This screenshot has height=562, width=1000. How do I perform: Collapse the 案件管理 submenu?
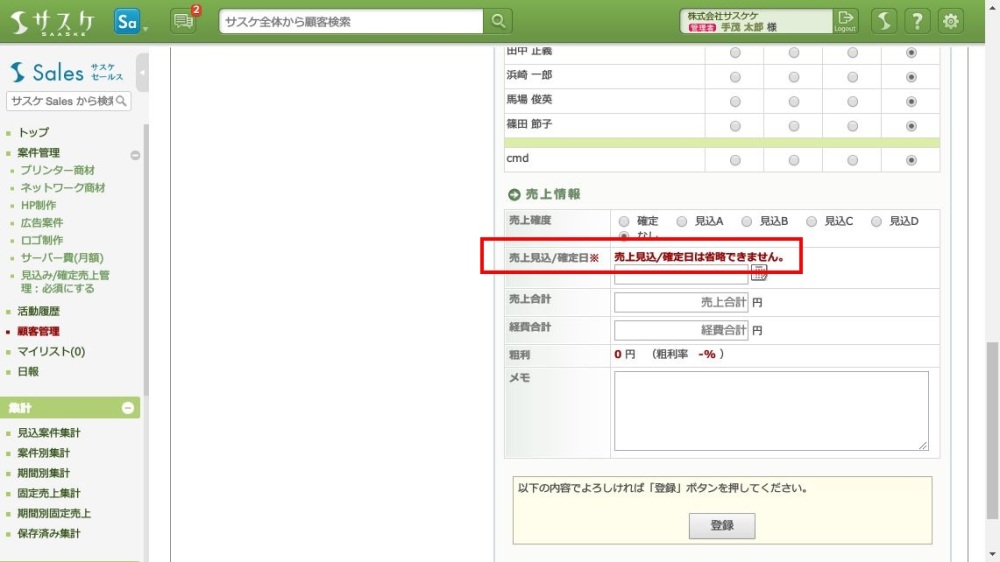click(x=135, y=155)
